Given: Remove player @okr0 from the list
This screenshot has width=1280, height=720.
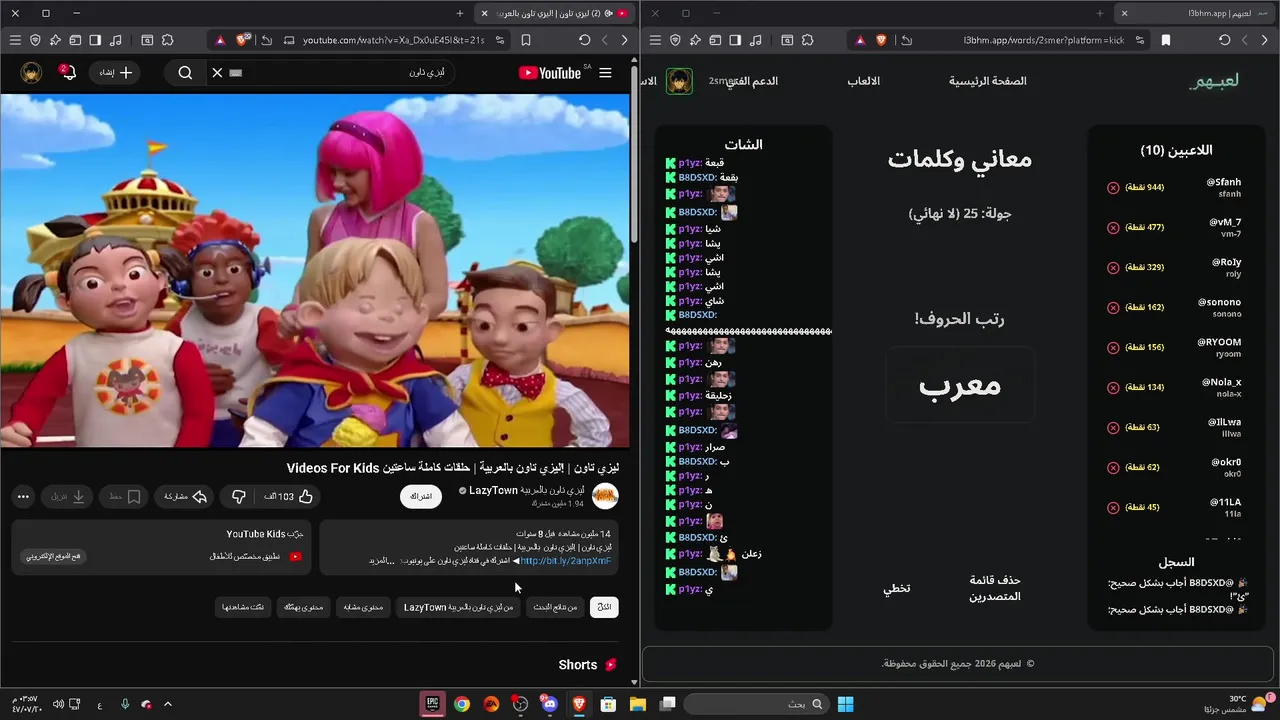Looking at the screenshot, I should pyautogui.click(x=1113, y=468).
